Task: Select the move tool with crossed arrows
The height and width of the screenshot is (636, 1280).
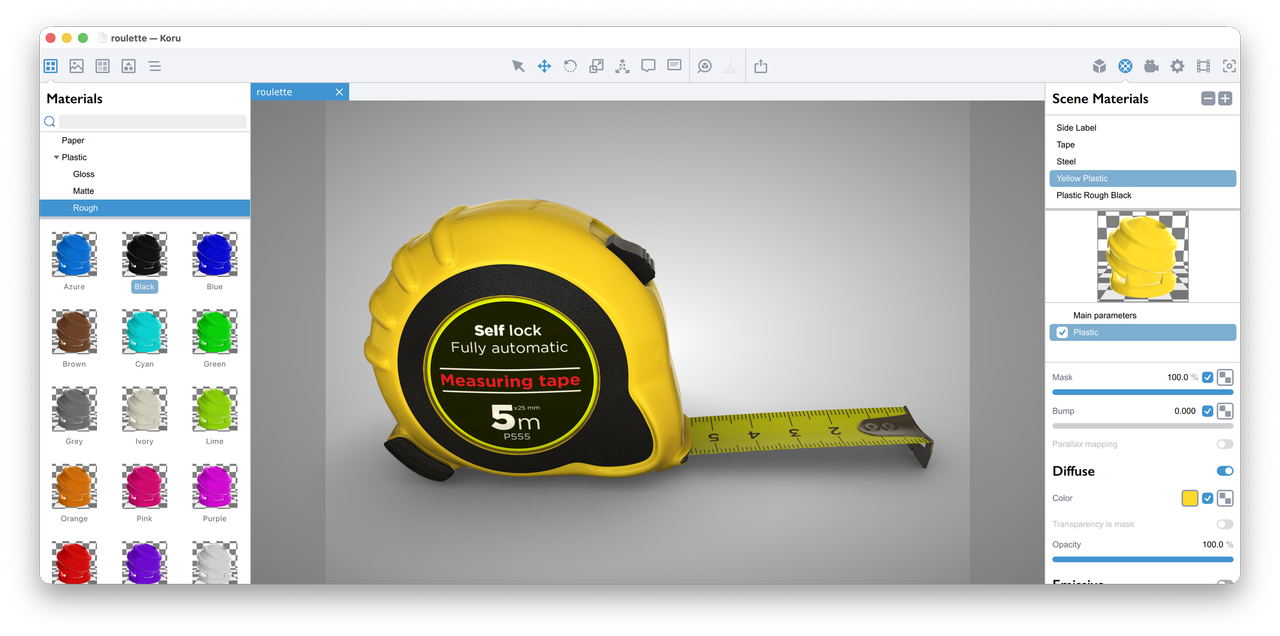Action: point(544,66)
